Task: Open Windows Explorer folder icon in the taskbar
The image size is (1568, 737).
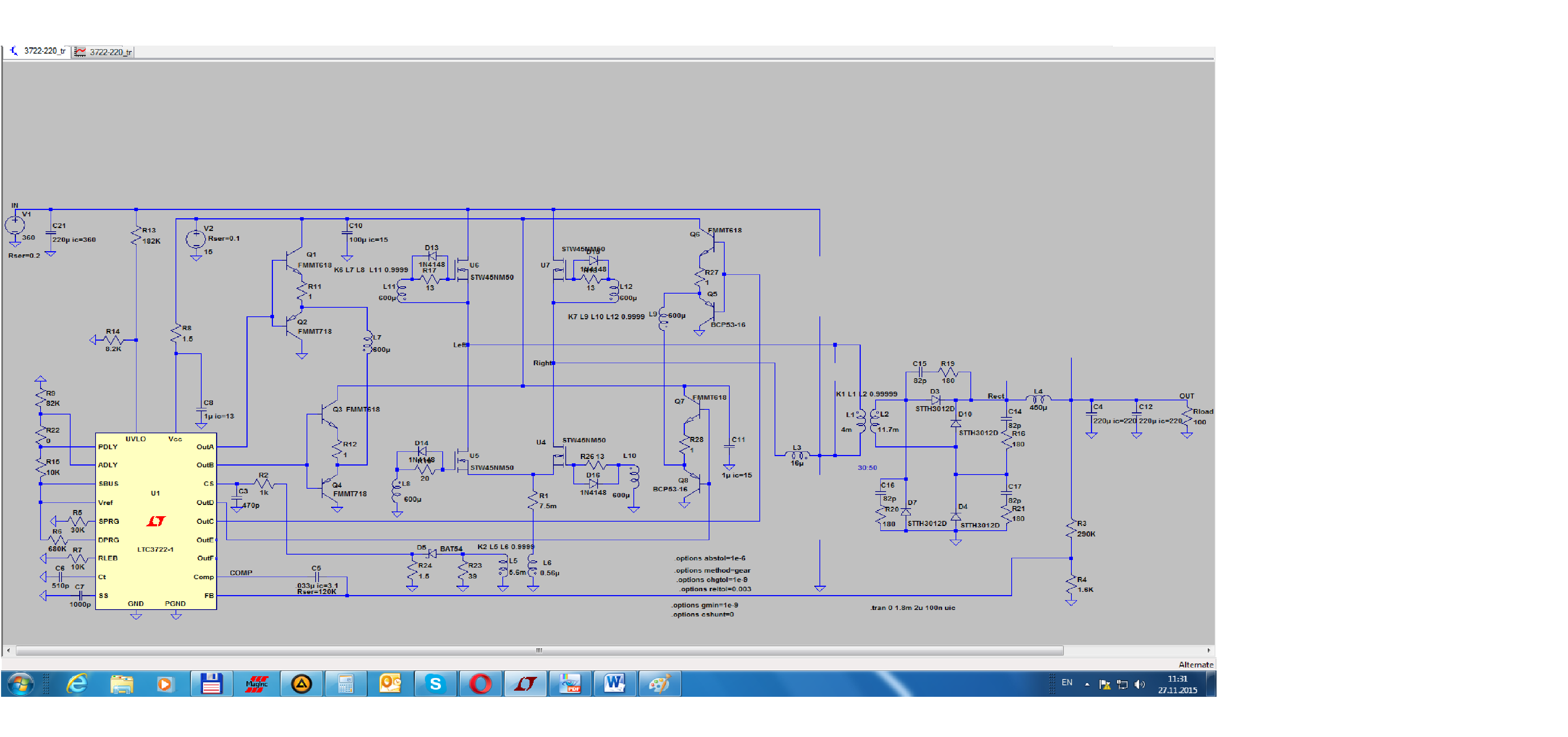Action: 122,684
